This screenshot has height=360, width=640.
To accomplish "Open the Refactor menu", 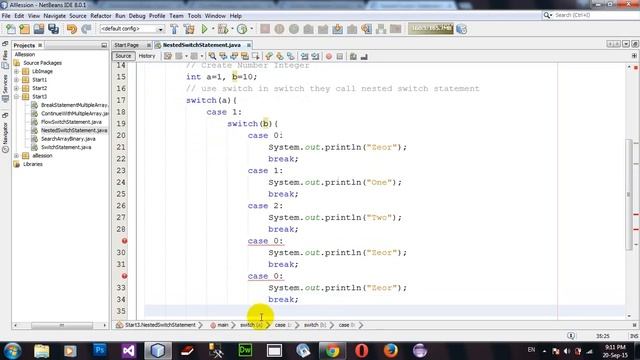I will coord(101,16).
